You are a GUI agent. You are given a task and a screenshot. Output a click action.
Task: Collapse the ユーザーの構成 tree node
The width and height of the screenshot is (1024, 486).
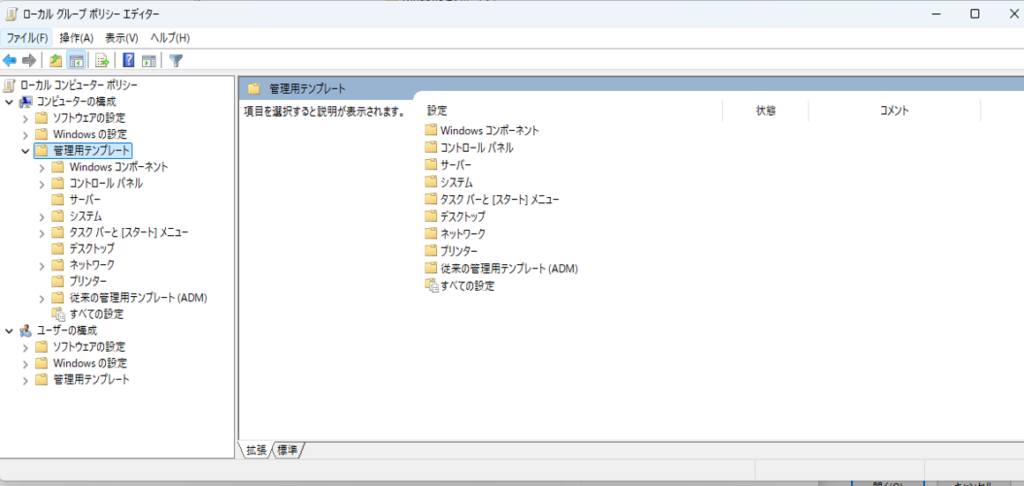pyautogui.click(x=9, y=331)
